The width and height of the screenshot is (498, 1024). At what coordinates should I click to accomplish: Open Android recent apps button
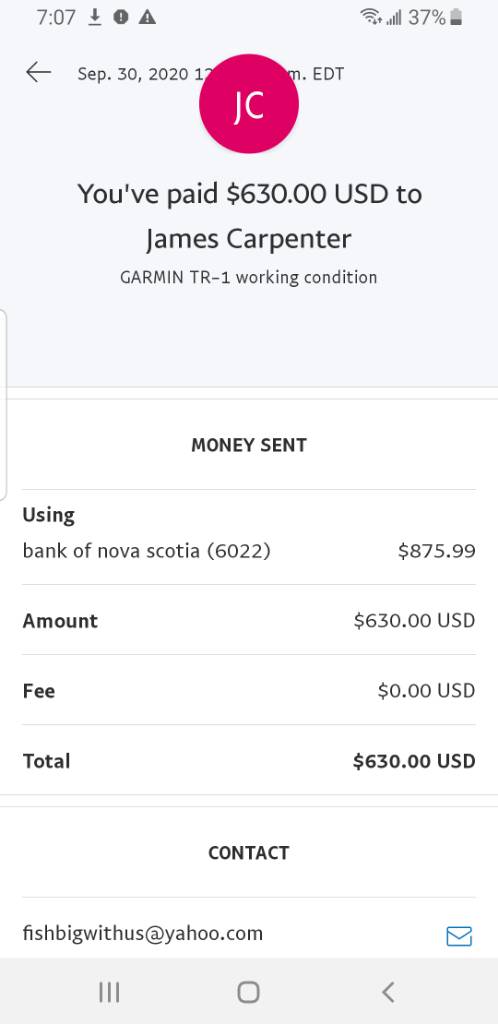click(x=109, y=992)
